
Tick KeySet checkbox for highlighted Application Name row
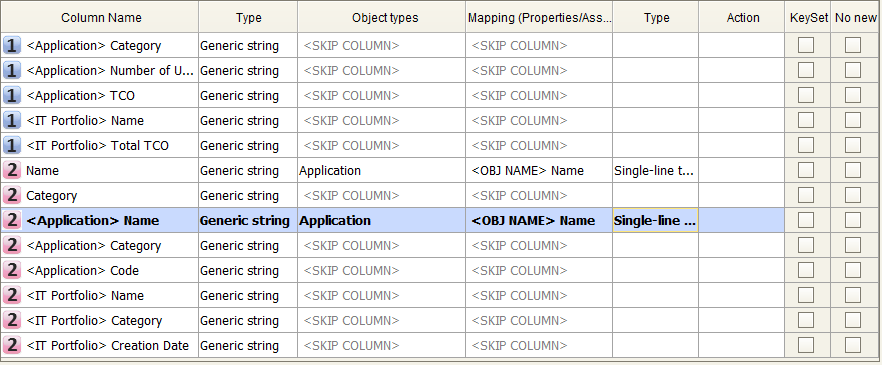[806, 220]
